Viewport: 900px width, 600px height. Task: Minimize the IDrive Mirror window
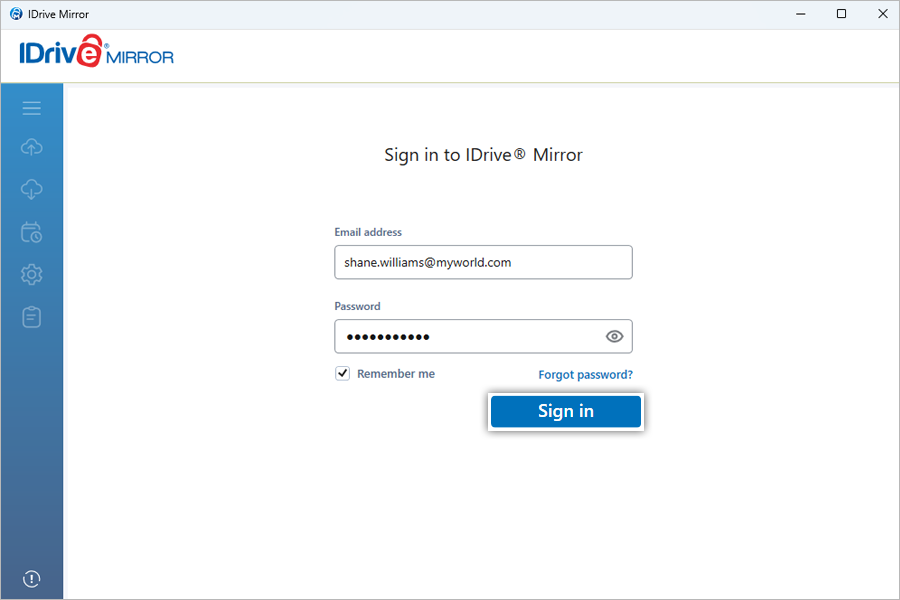(x=801, y=14)
